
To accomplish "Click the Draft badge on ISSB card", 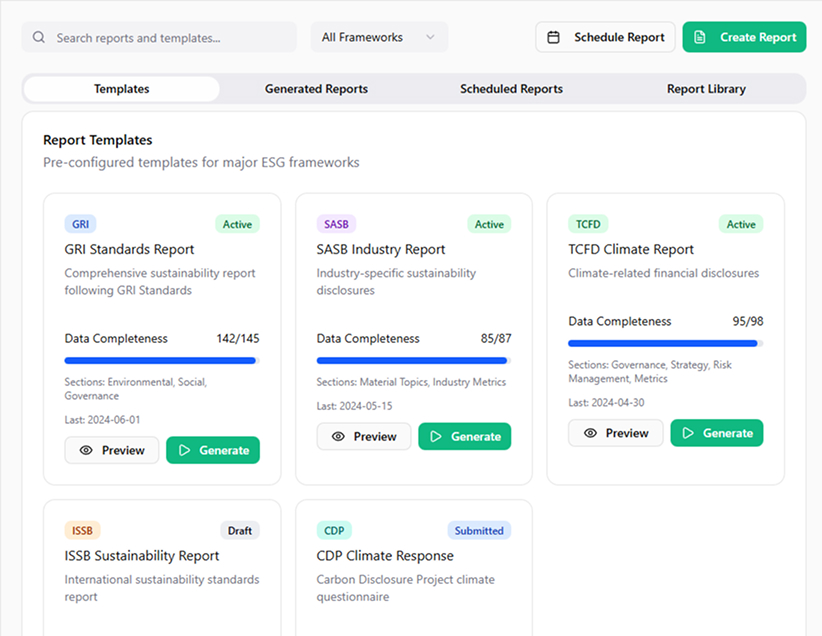I will click(x=239, y=531).
